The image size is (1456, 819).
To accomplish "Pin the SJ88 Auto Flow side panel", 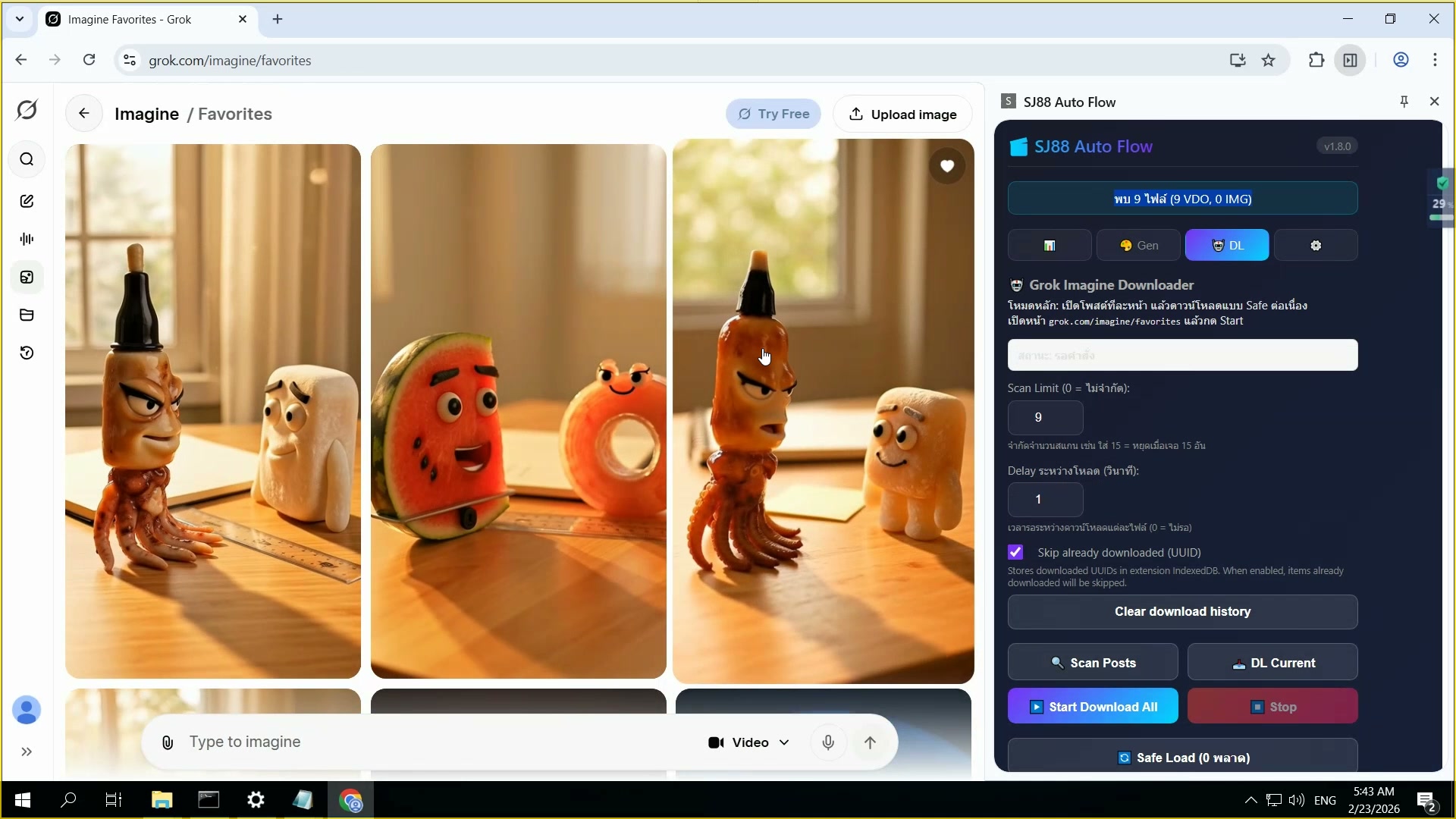I will pyautogui.click(x=1404, y=102).
